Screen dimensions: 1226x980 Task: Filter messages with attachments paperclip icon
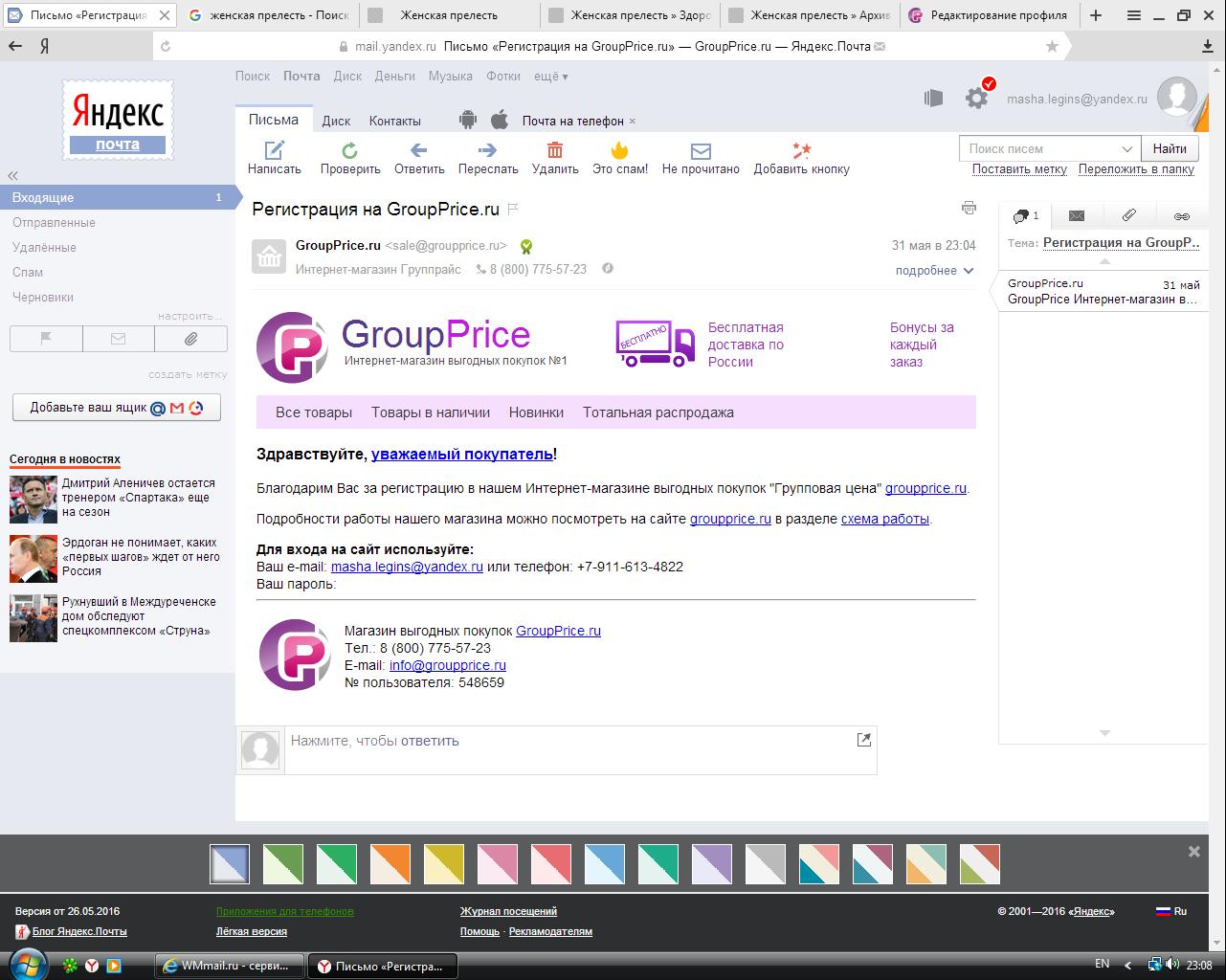point(190,339)
